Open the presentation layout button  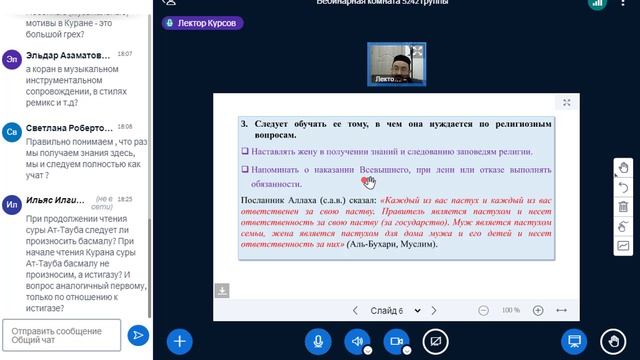click(574, 341)
